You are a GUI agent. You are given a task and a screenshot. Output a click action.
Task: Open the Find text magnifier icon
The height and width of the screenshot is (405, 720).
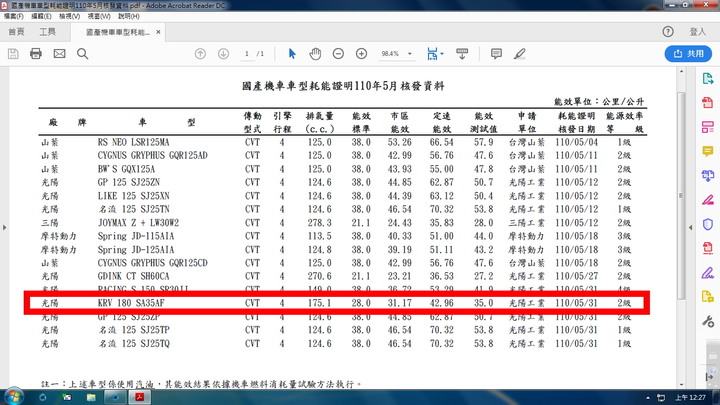pos(83,54)
